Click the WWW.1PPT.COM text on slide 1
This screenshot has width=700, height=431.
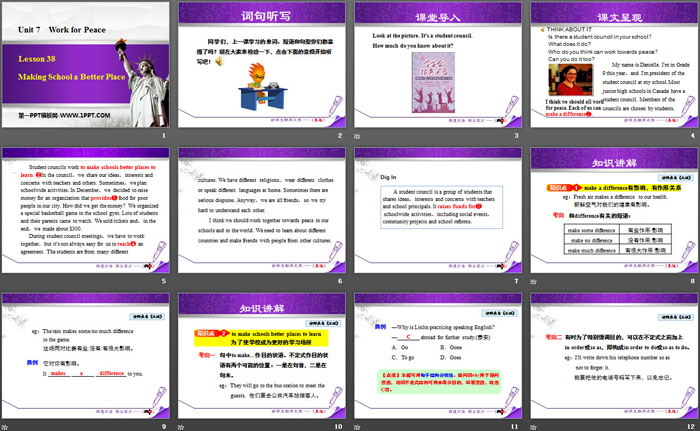point(85,115)
